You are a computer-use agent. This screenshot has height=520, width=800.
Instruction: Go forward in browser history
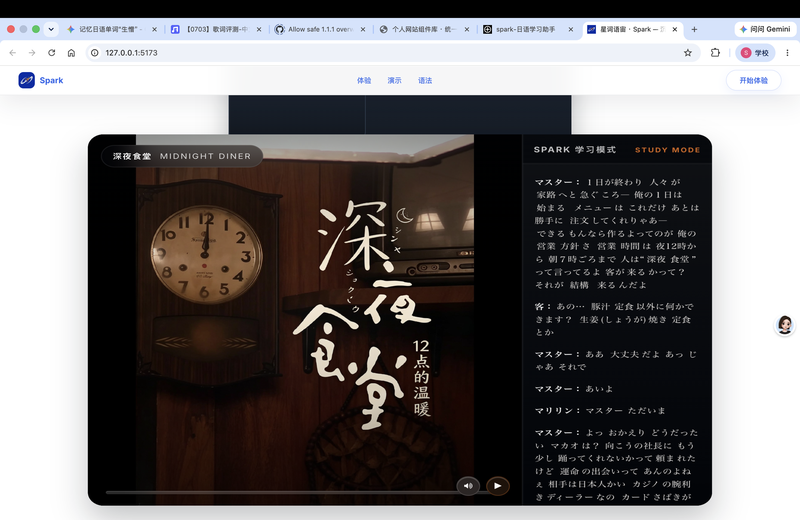coord(32,53)
